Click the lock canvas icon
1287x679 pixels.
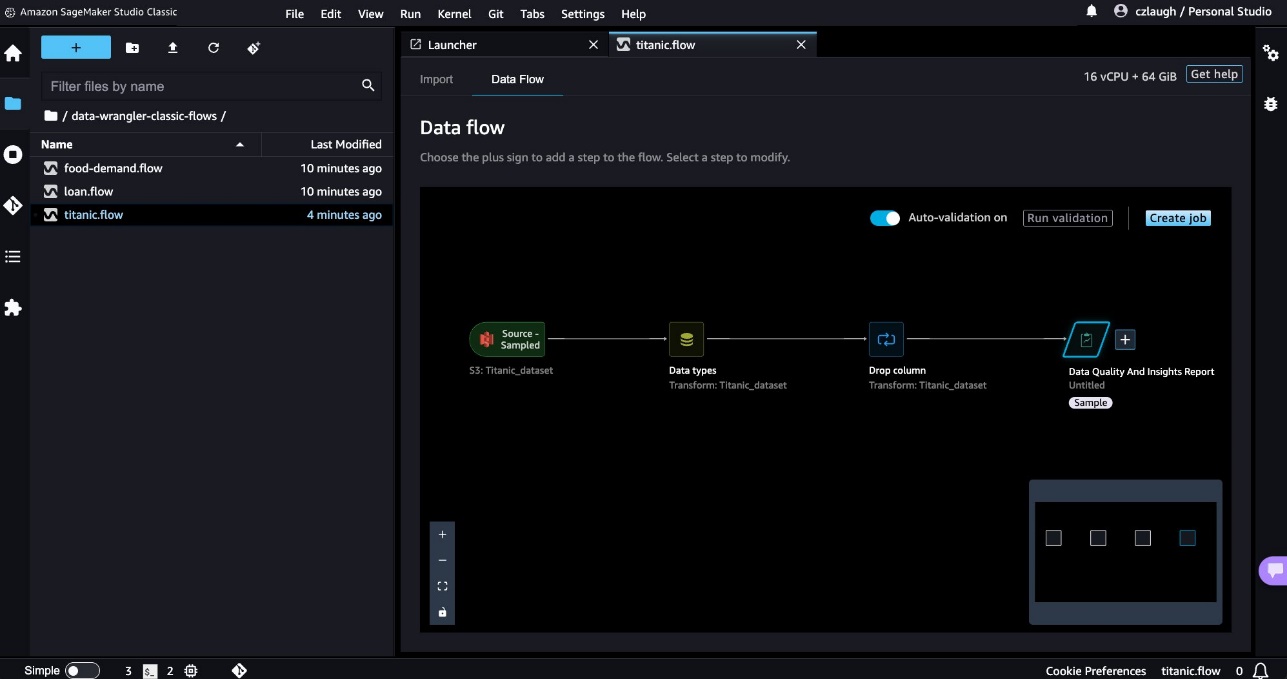coord(442,612)
